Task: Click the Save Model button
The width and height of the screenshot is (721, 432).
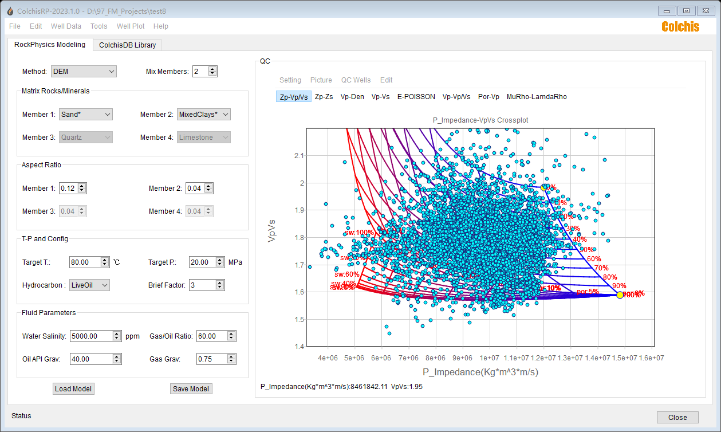Action: pos(191,389)
